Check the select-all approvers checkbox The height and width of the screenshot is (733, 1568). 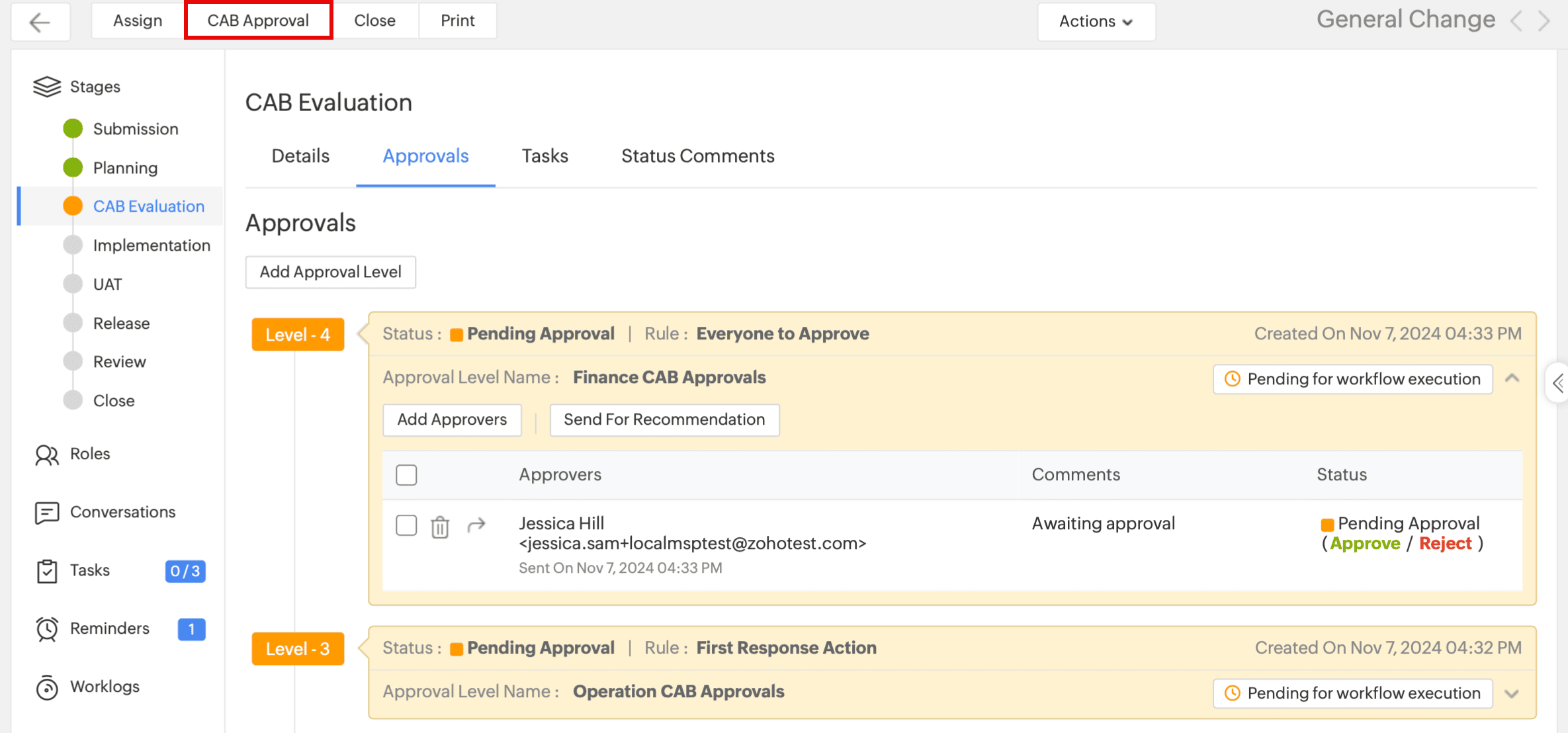[x=406, y=475]
